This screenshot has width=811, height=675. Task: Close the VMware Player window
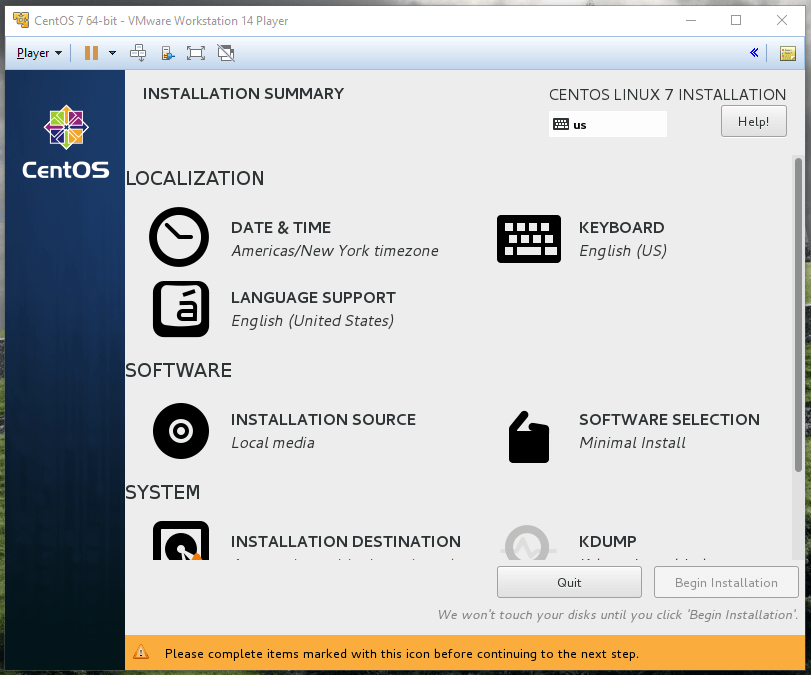(782, 20)
